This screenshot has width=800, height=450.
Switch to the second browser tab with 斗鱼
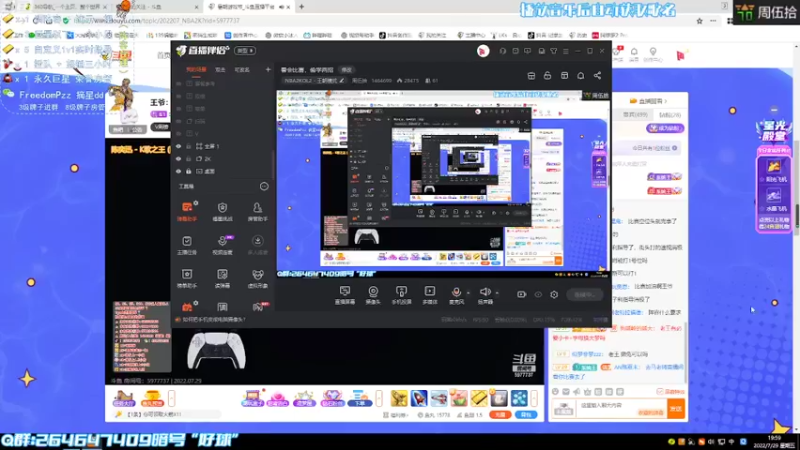[156, 7]
